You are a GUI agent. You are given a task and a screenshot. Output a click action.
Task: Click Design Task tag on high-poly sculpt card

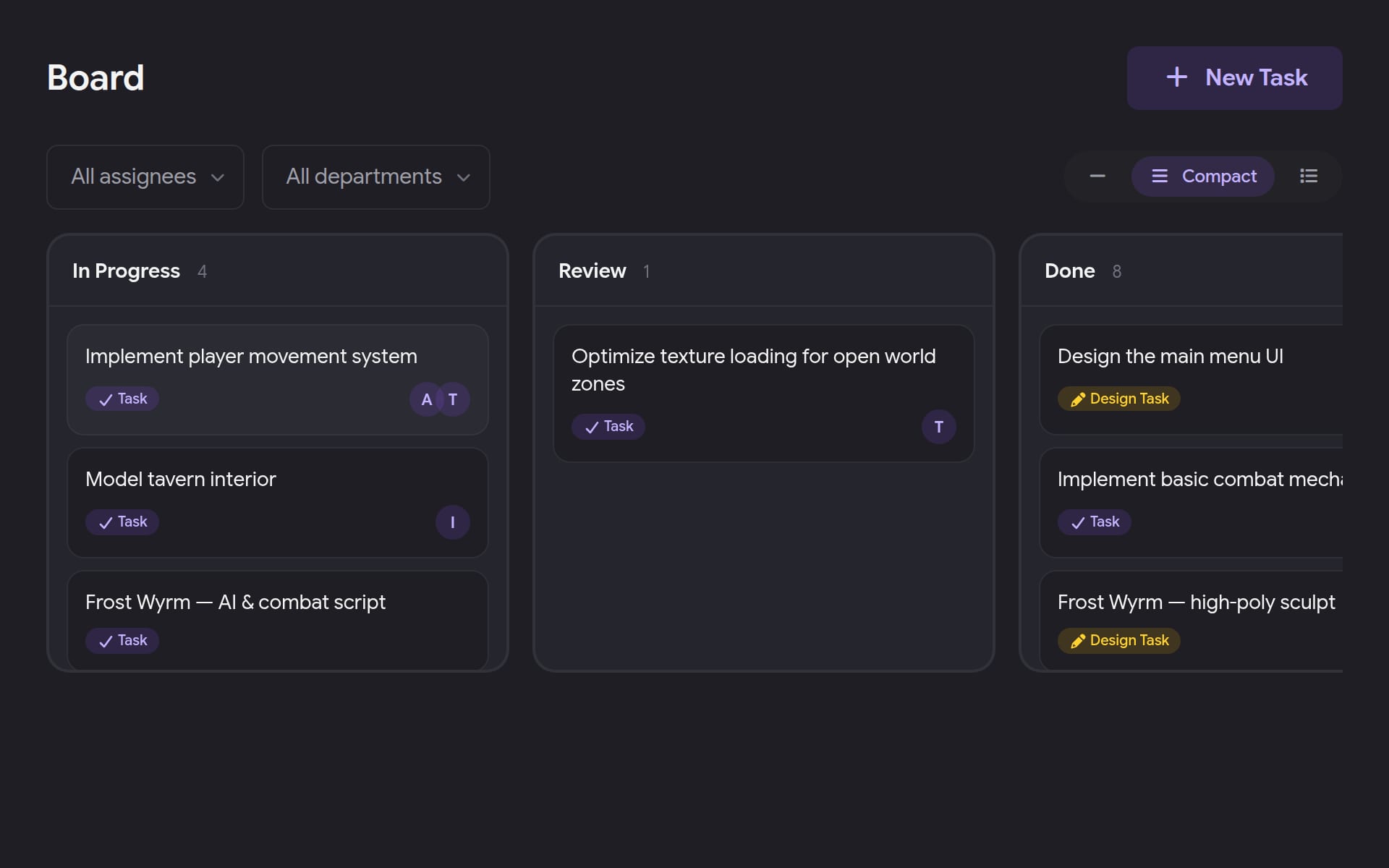[x=1119, y=640]
